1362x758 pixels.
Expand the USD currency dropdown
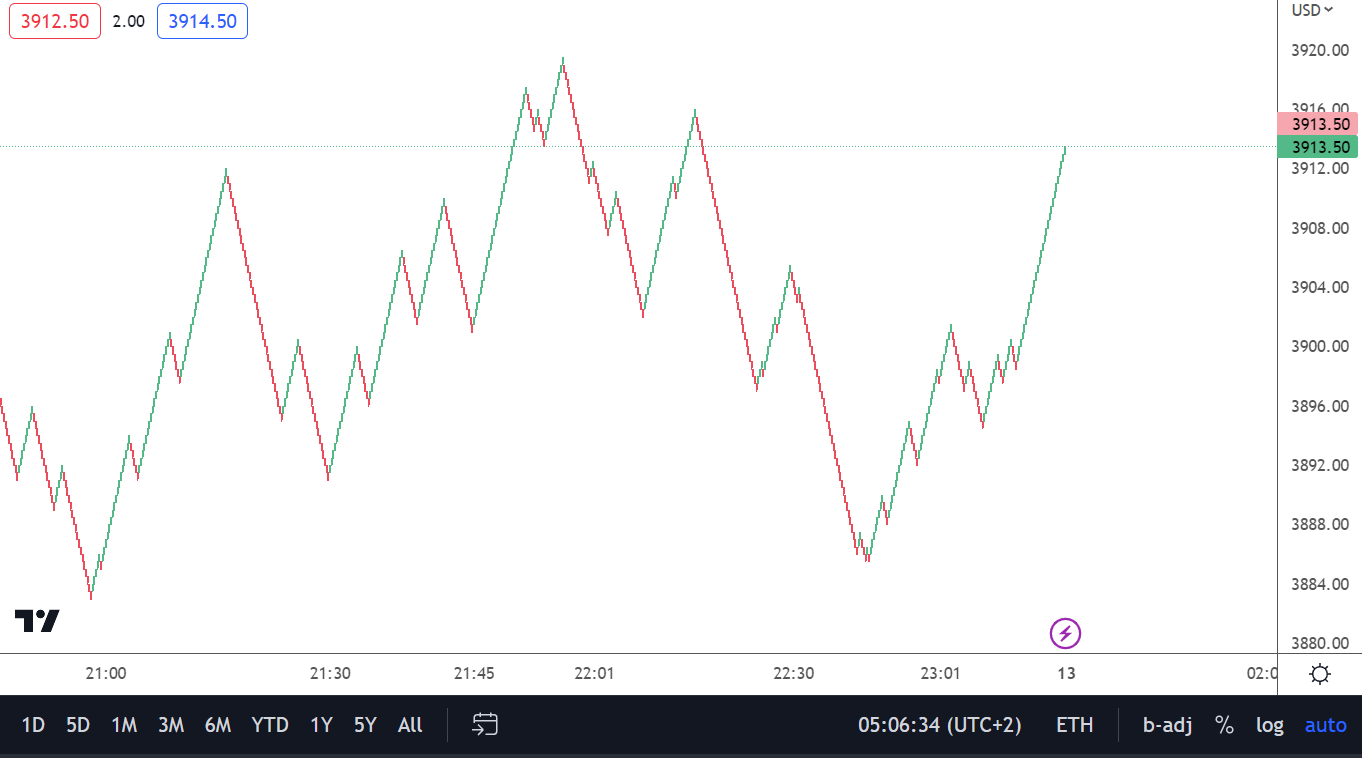[1312, 10]
